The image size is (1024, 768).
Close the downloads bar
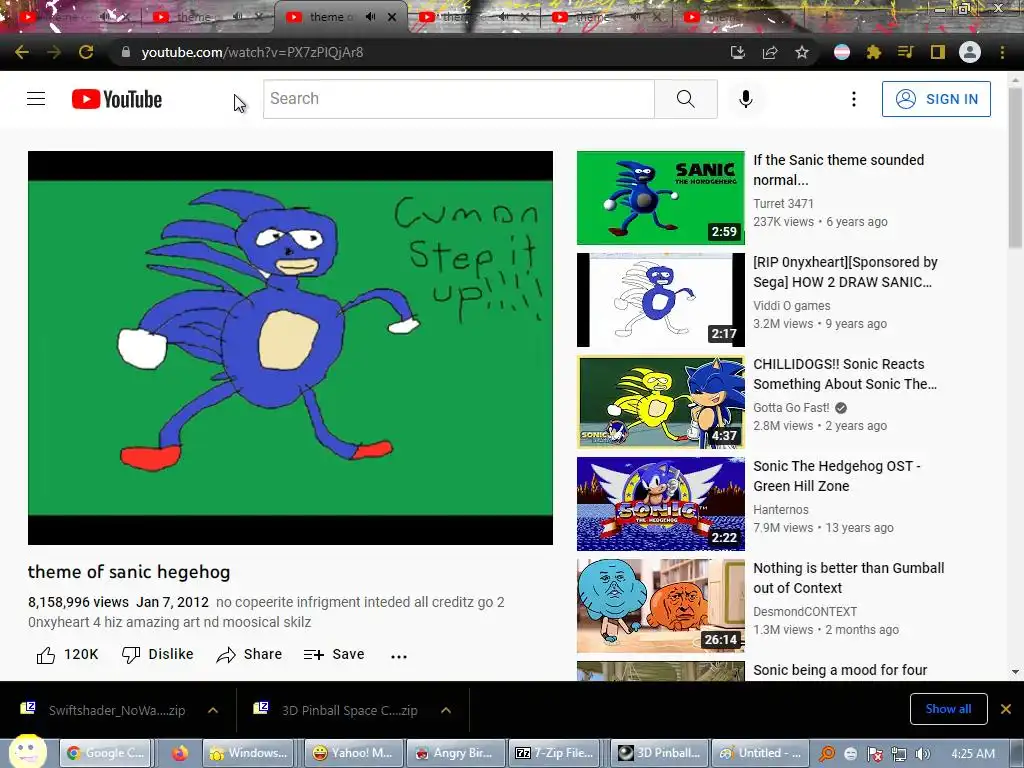[x=1006, y=709]
